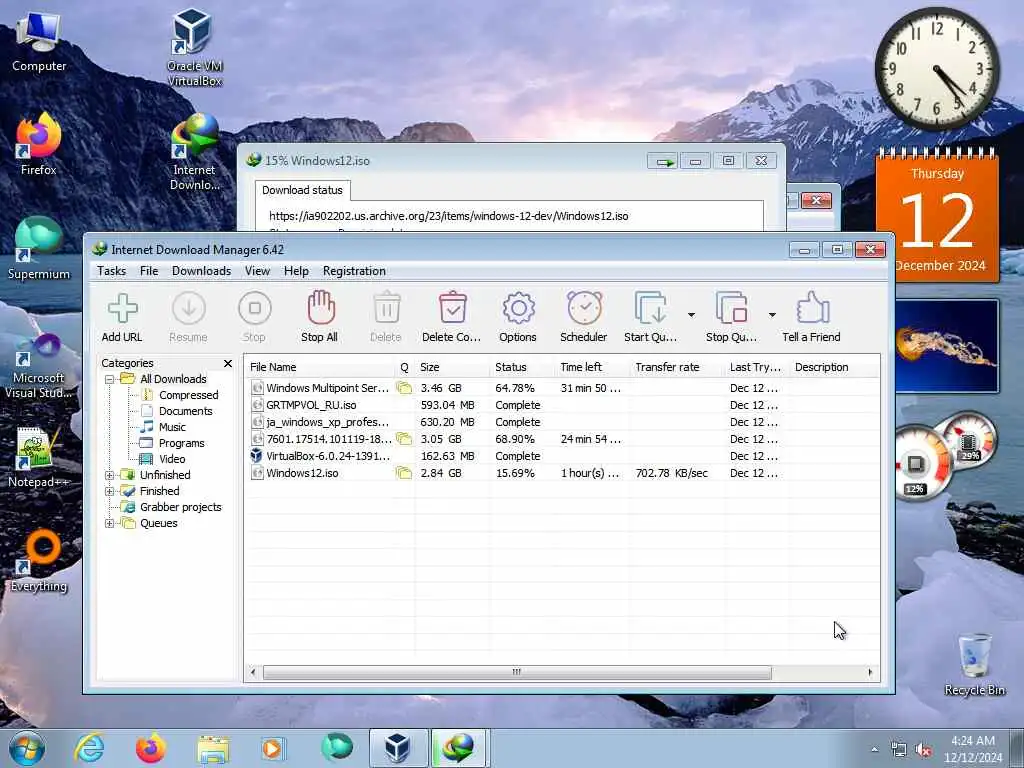Sort by the Transfer rate column header
Viewport: 1024px width, 768px height.
(x=678, y=367)
